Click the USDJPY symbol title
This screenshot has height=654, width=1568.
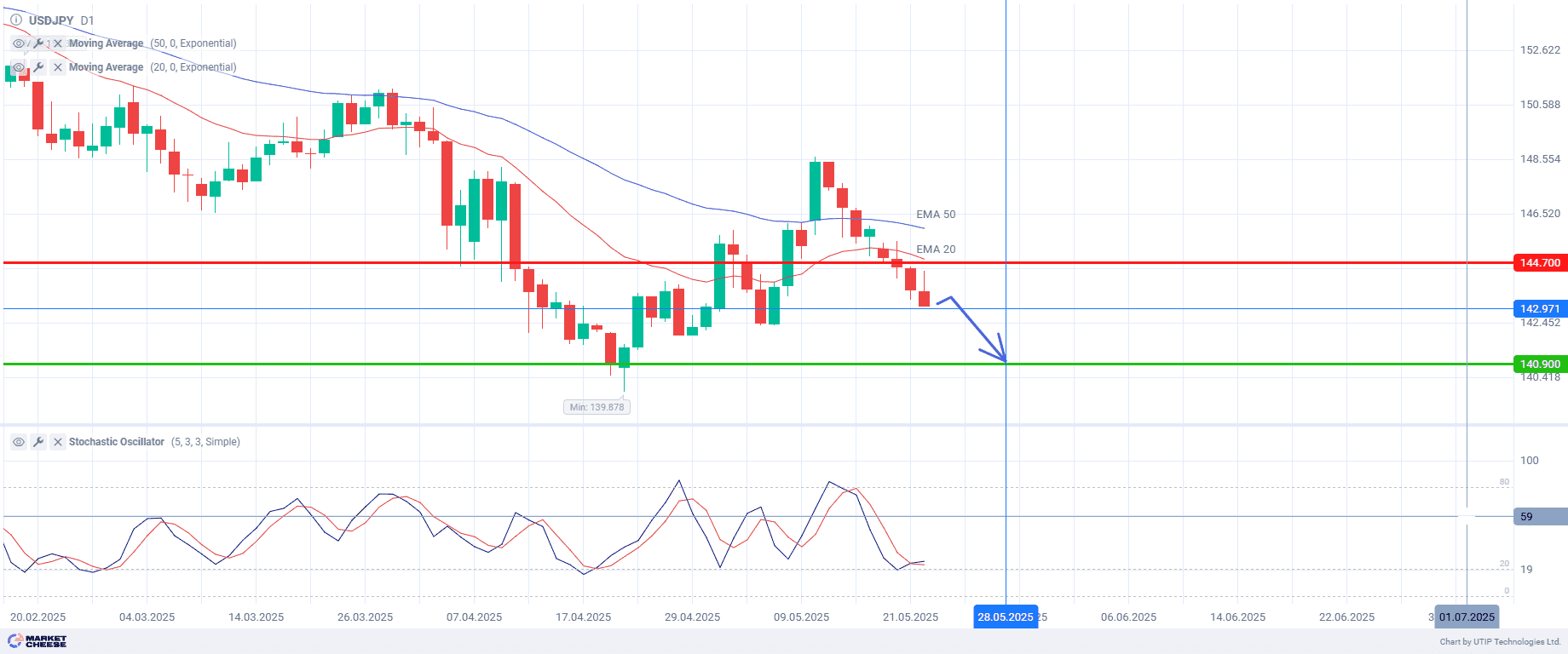click(51, 20)
